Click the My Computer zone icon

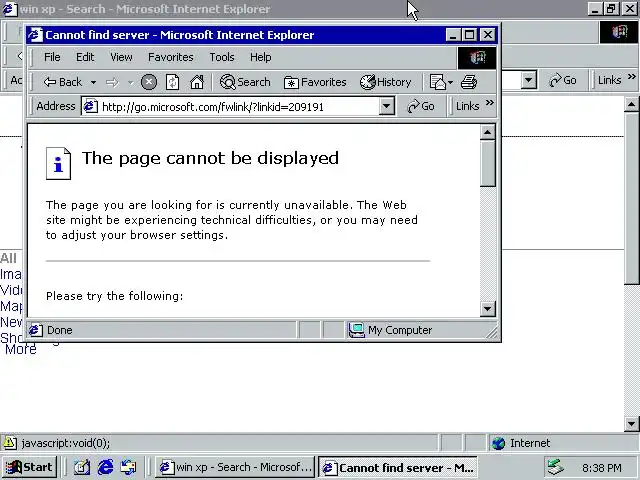coord(356,330)
